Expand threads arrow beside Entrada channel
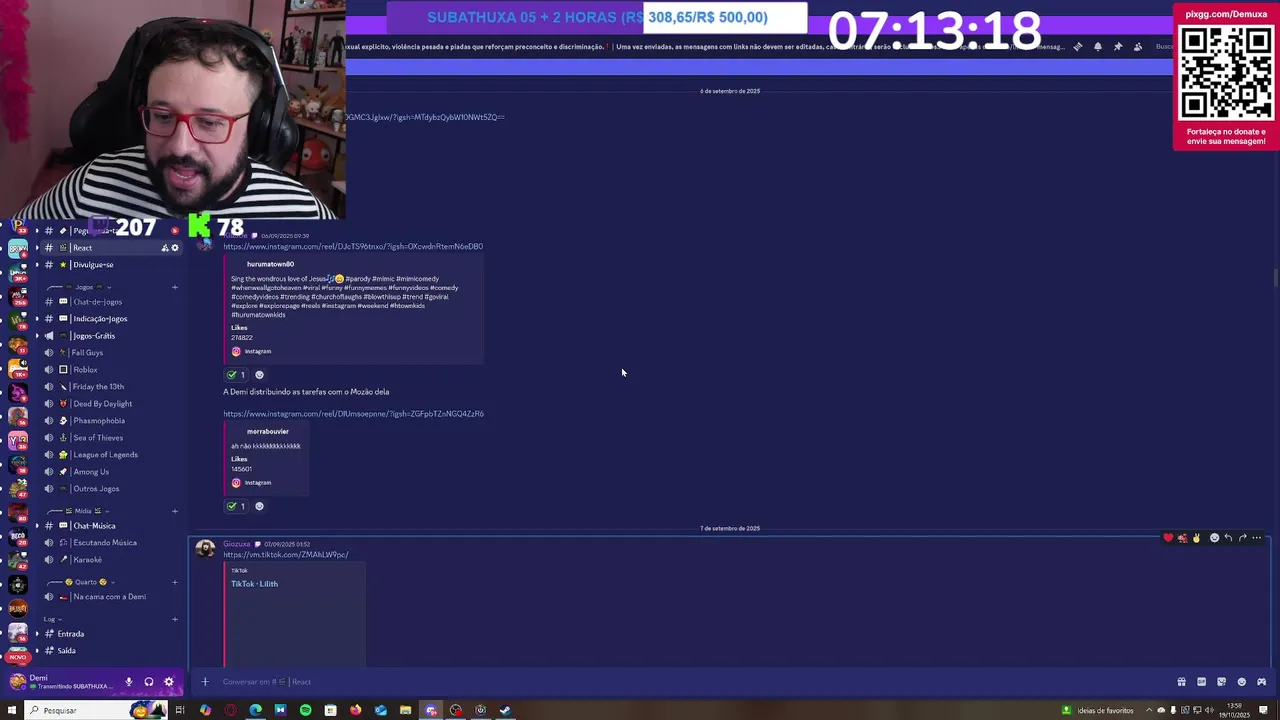The width and height of the screenshot is (1280, 720). click(37, 634)
